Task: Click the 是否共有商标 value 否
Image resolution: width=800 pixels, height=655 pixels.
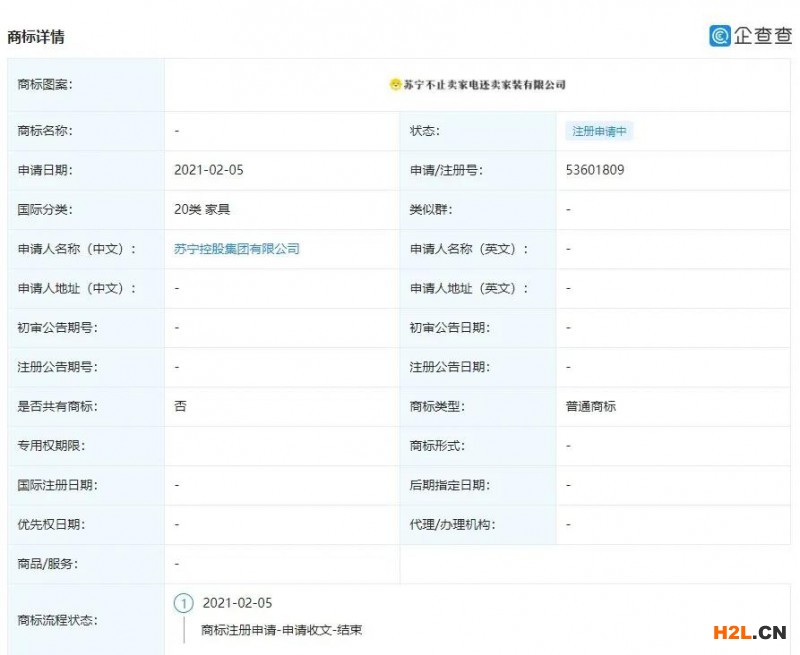Action: point(180,407)
